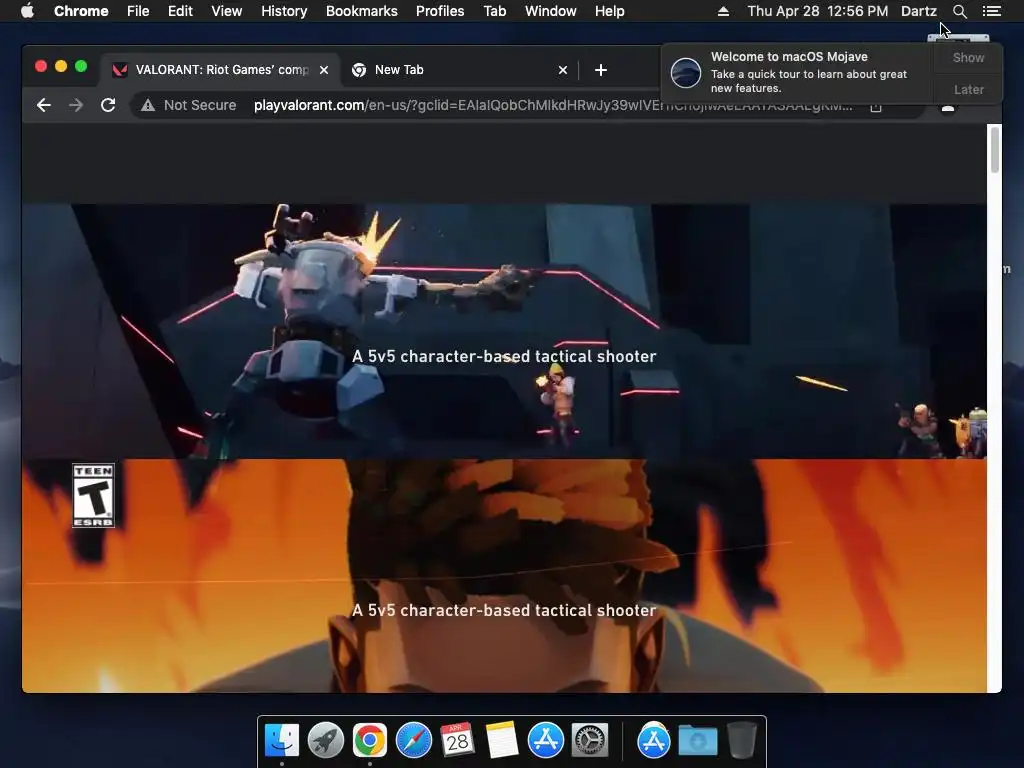Open Calendar from the Dock
The image size is (1024, 768).
coord(458,740)
